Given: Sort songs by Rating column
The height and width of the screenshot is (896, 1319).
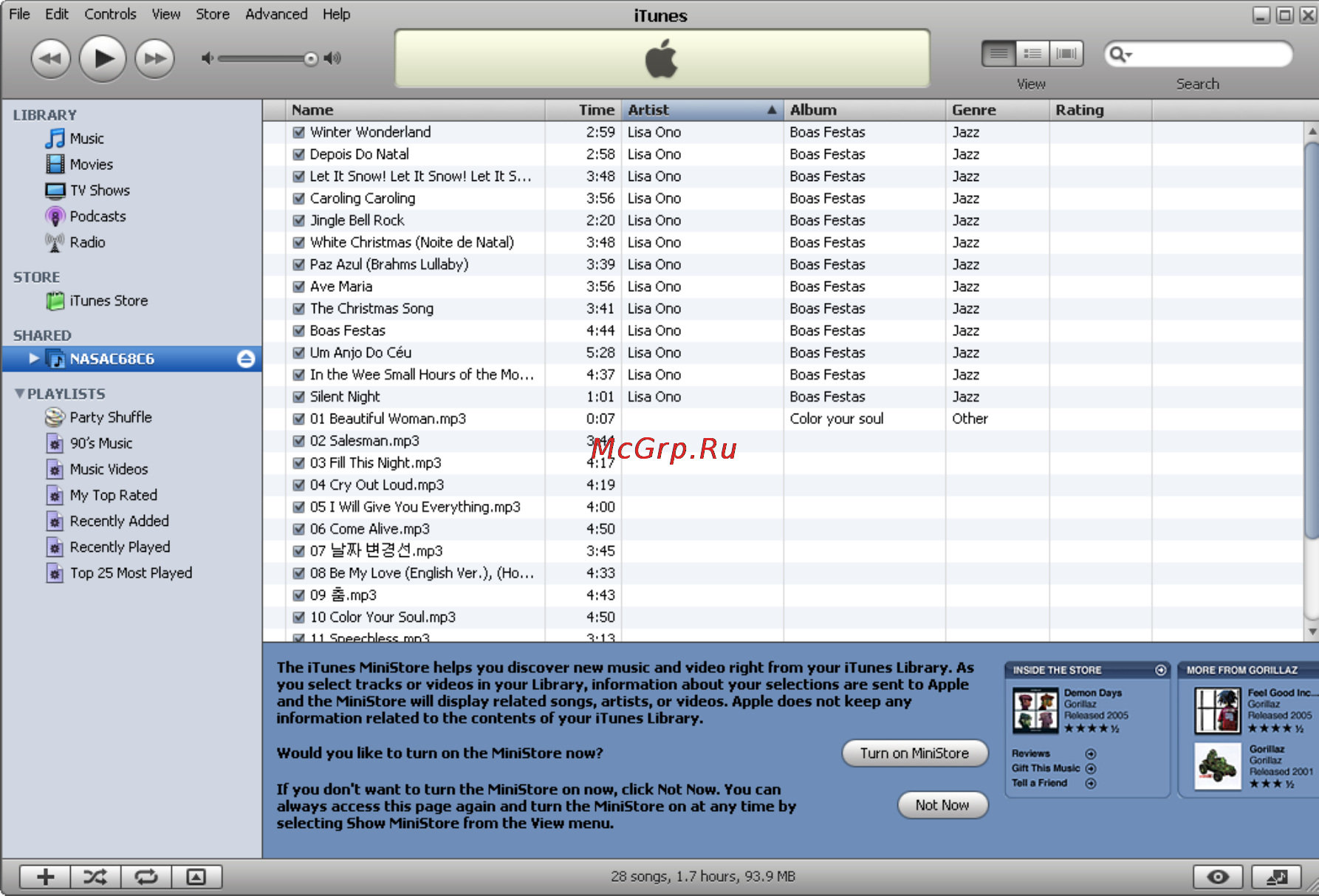Looking at the screenshot, I should pos(1100,110).
